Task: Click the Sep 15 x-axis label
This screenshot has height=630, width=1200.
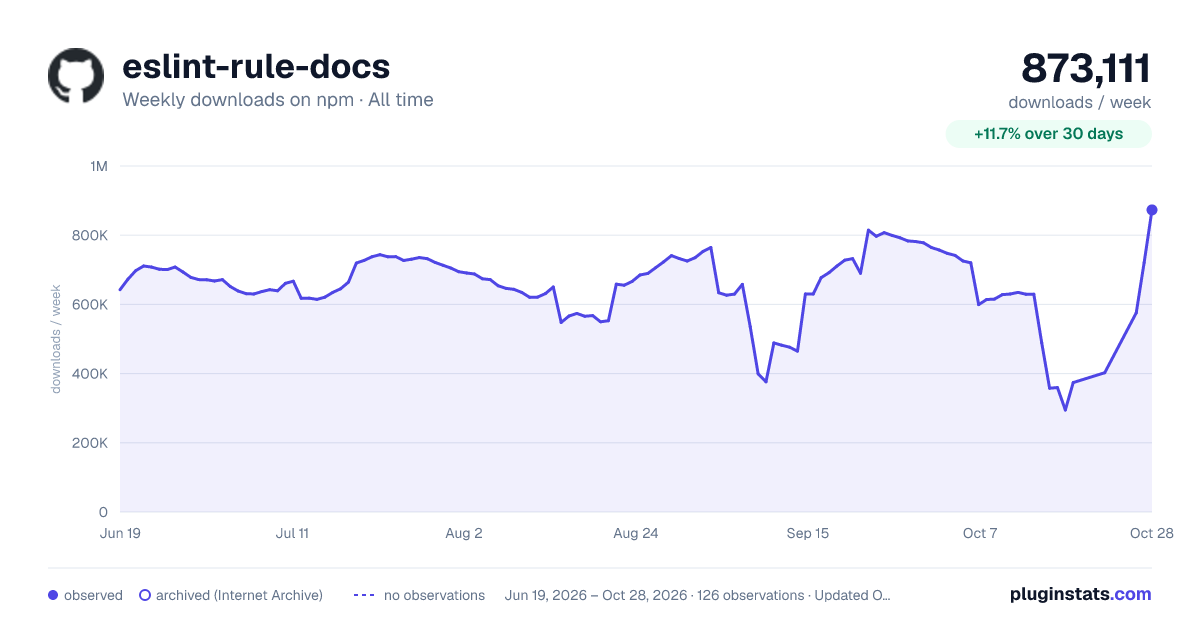Action: point(808,533)
